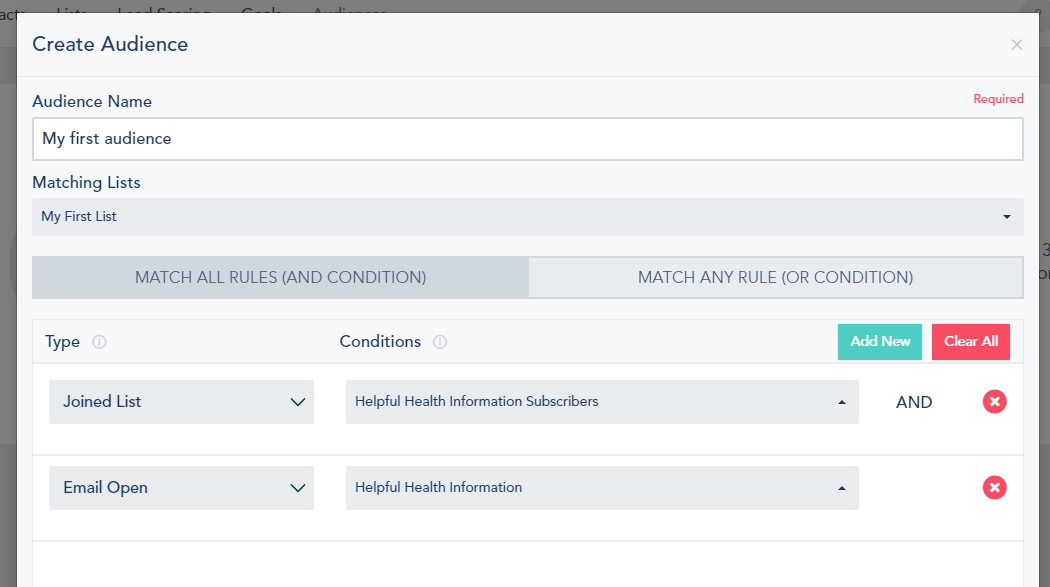
Task: Click the Create Audience dialog title
Action: [110, 44]
